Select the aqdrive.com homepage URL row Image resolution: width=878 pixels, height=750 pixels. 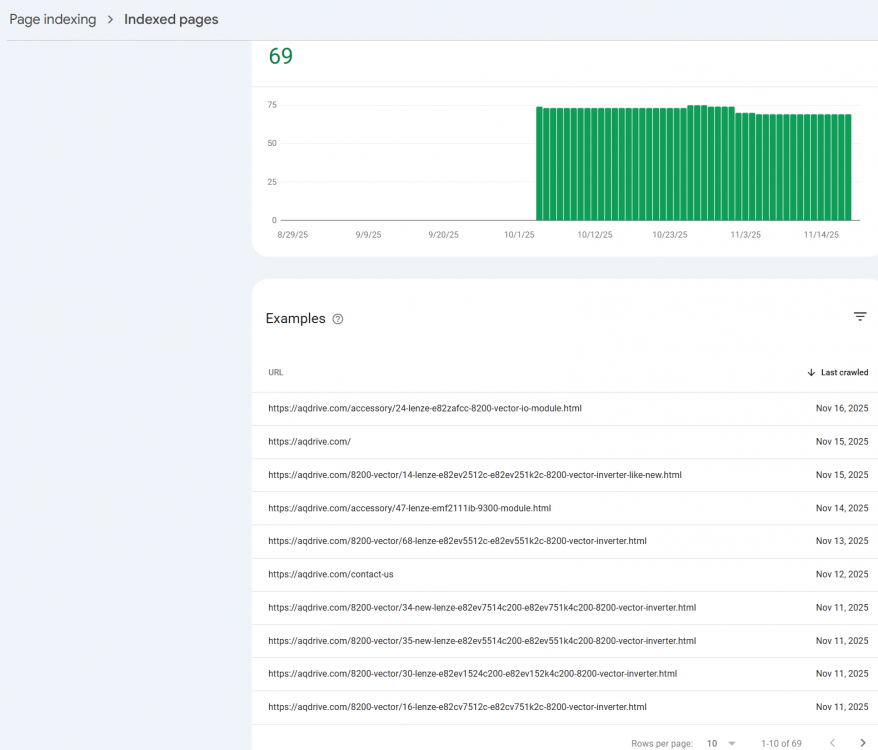310,442
